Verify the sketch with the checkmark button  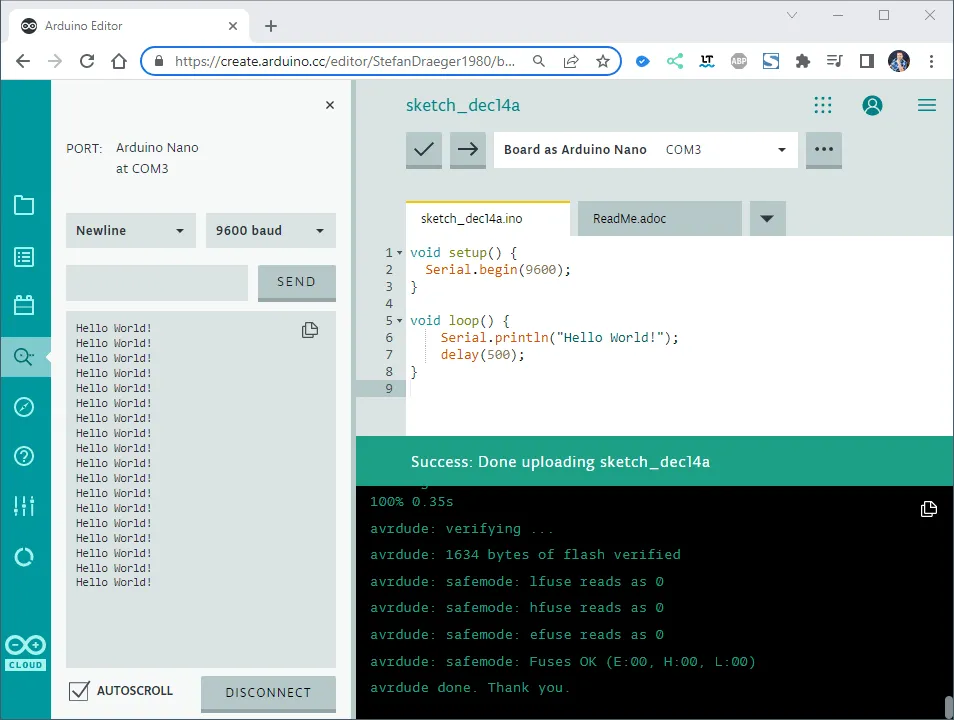pyautogui.click(x=423, y=149)
